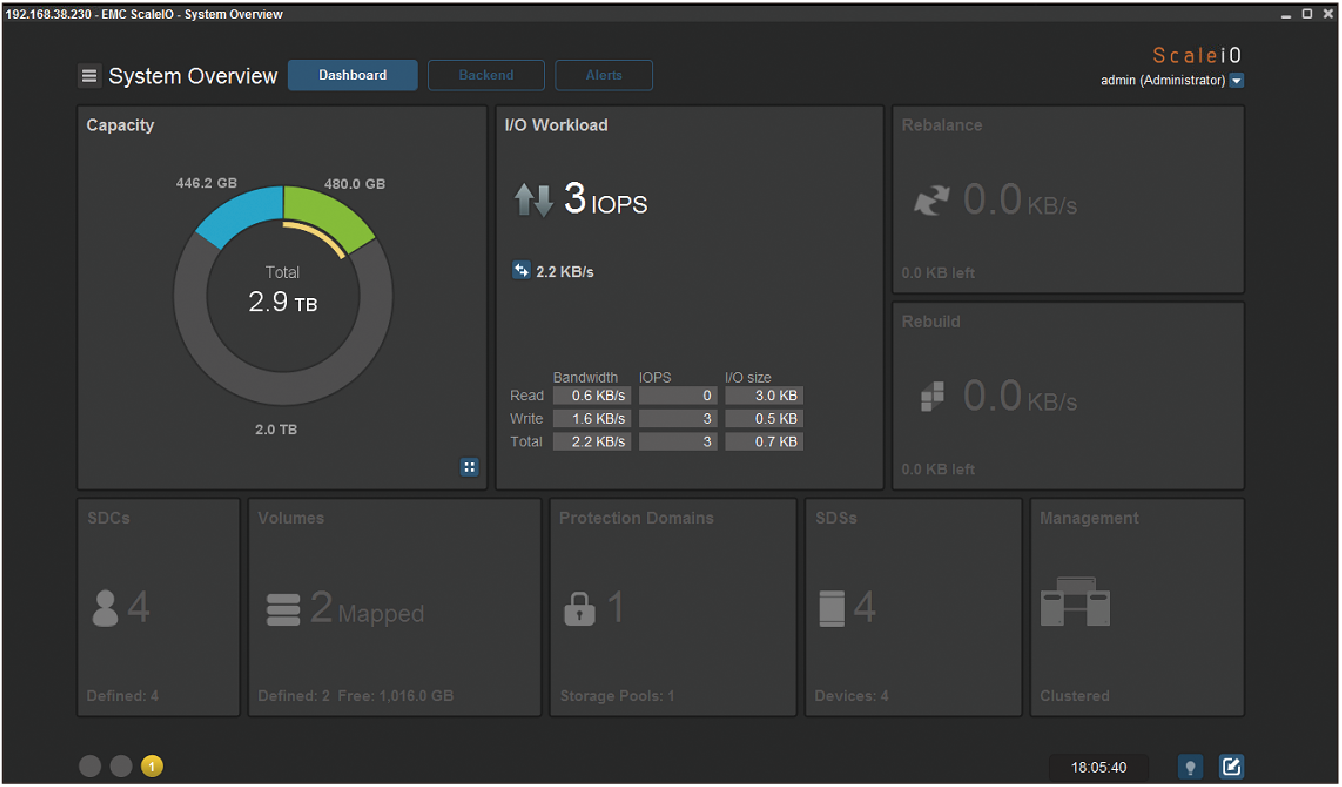
Task: Click the blue 446.2 GB capacity segment
Action: pyautogui.click(x=242, y=212)
